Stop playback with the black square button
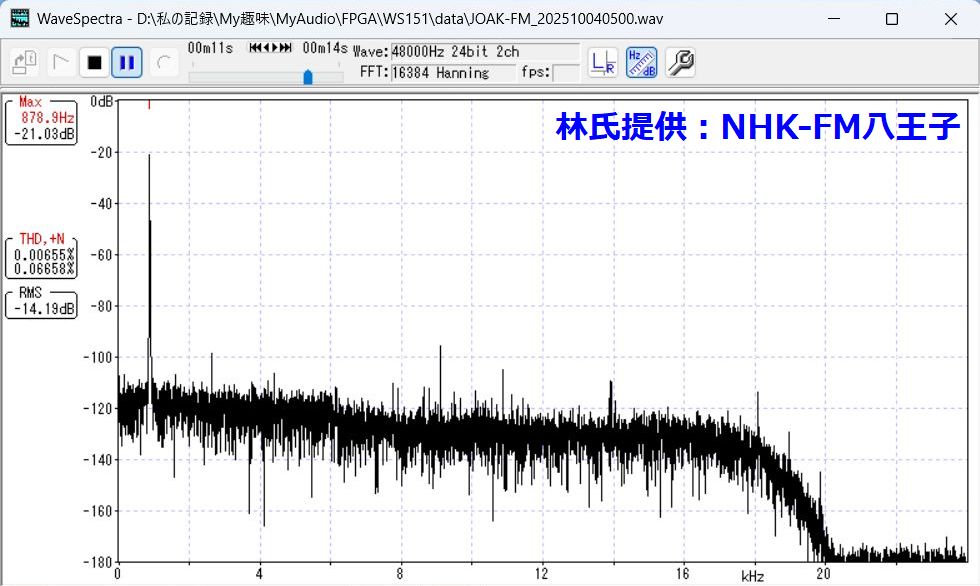 (94, 63)
